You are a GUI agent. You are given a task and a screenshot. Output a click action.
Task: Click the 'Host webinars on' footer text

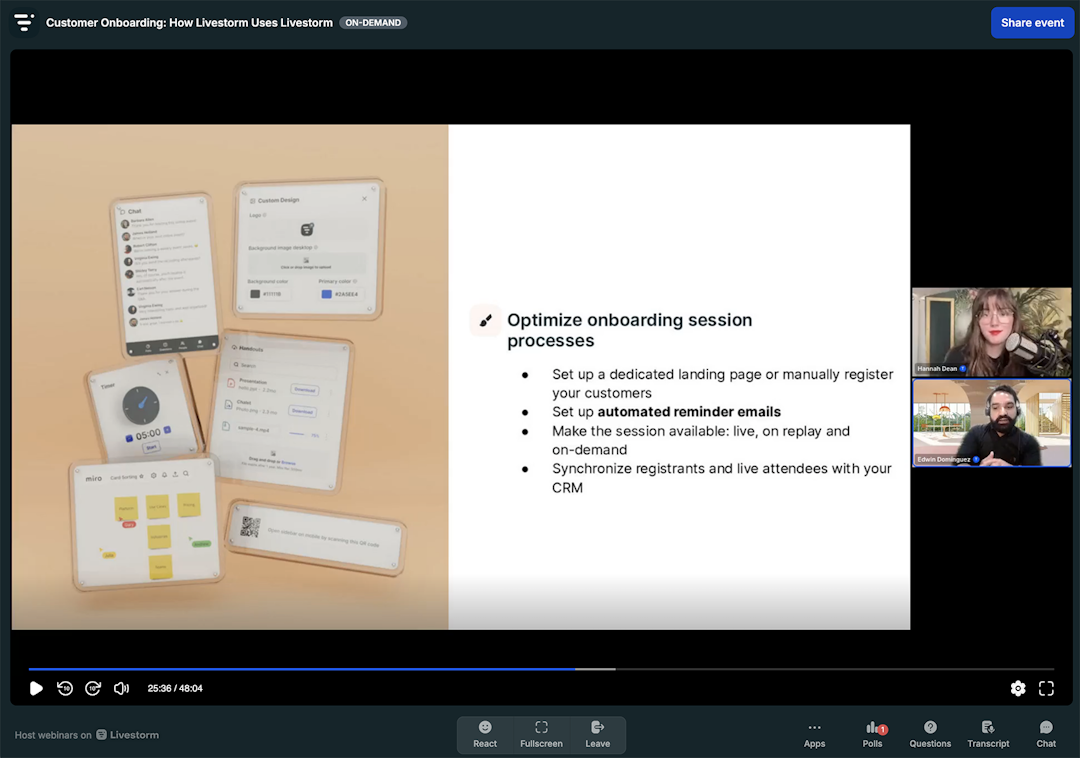coord(53,735)
